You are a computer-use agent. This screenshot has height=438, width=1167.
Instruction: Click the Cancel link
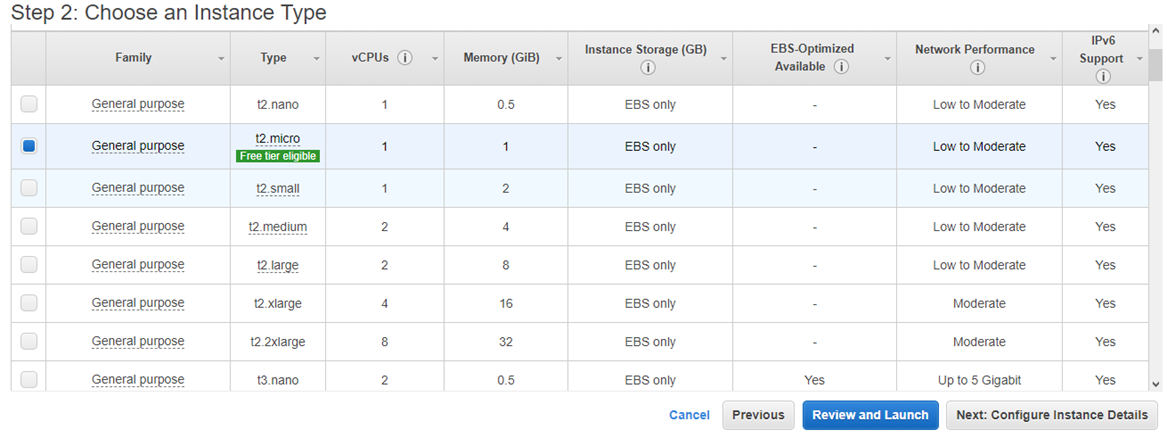pyautogui.click(x=689, y=415)
